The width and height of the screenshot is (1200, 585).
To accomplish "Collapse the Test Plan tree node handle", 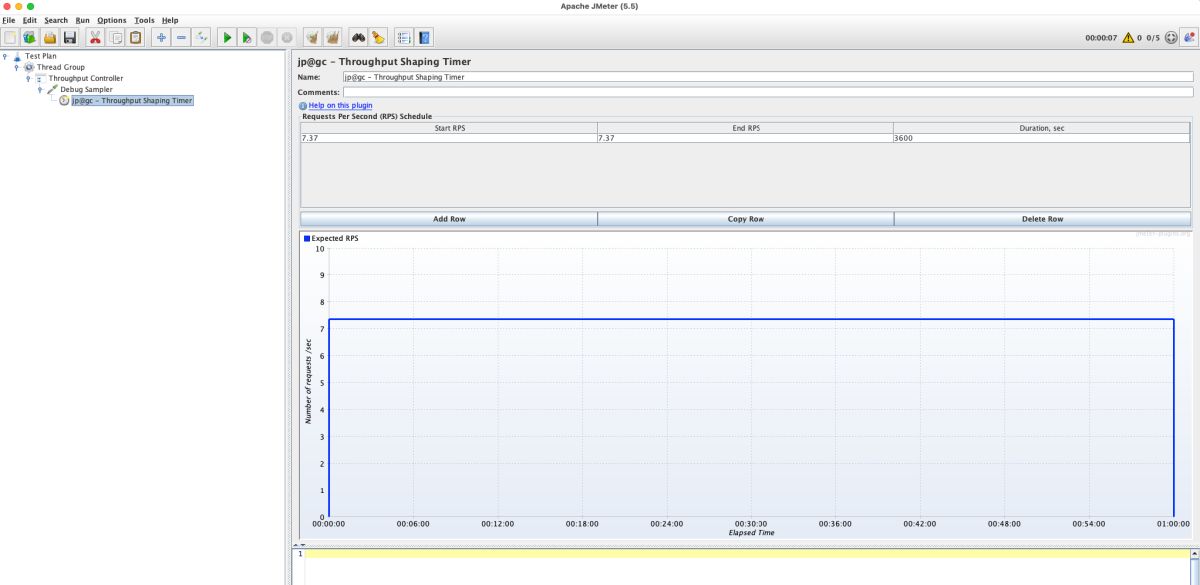I will [6, 56].
